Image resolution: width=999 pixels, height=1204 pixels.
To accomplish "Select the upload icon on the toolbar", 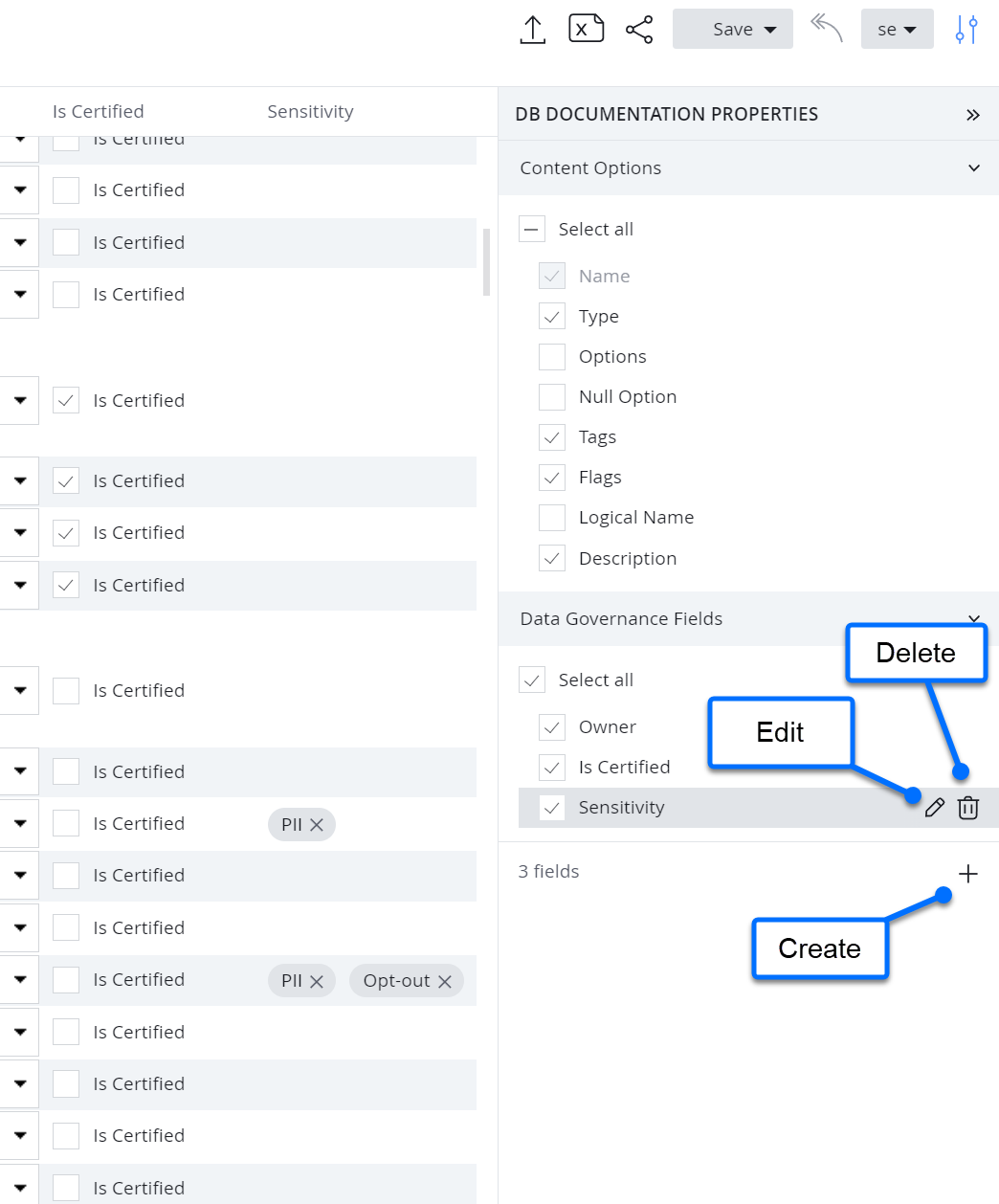I will [532, 29].
